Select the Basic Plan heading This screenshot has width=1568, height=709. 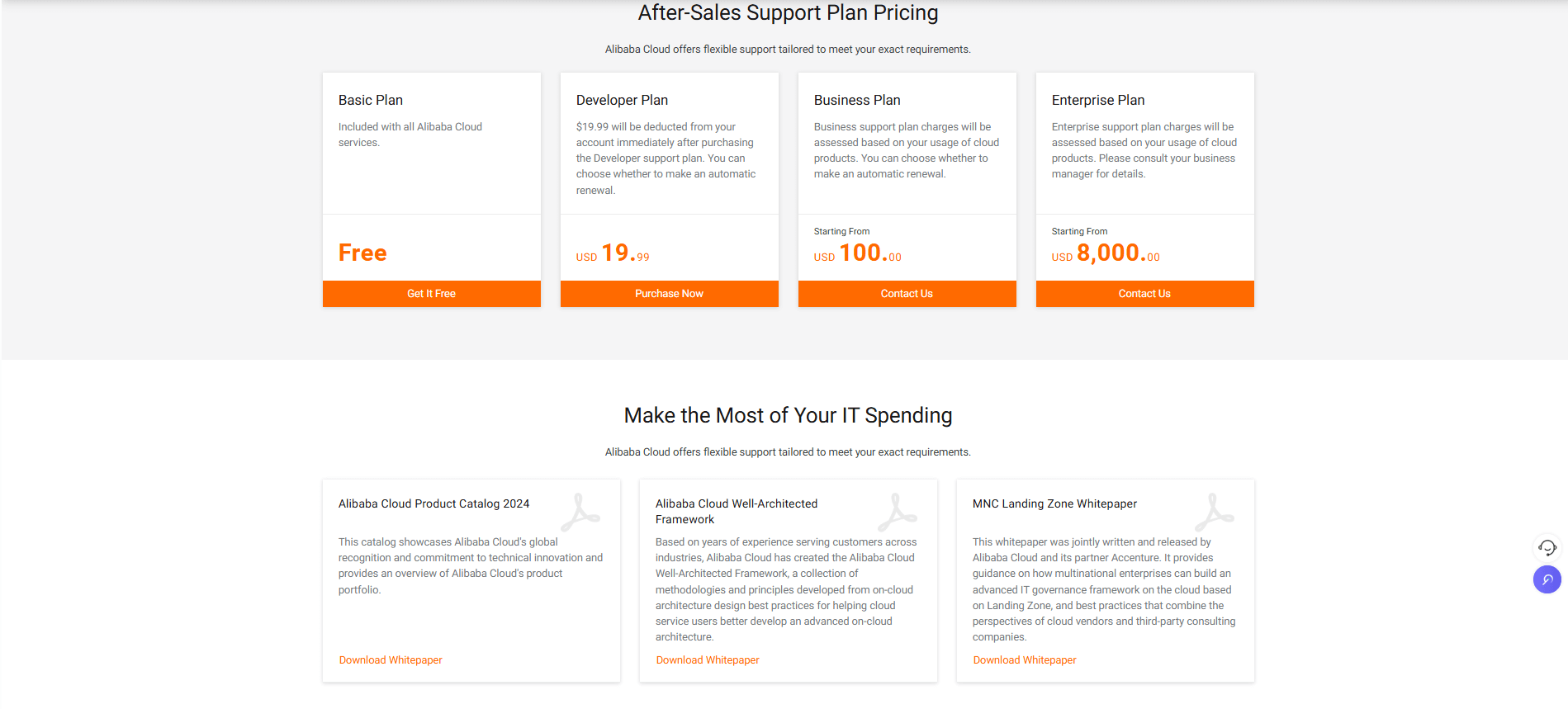[x=371, y=100]
